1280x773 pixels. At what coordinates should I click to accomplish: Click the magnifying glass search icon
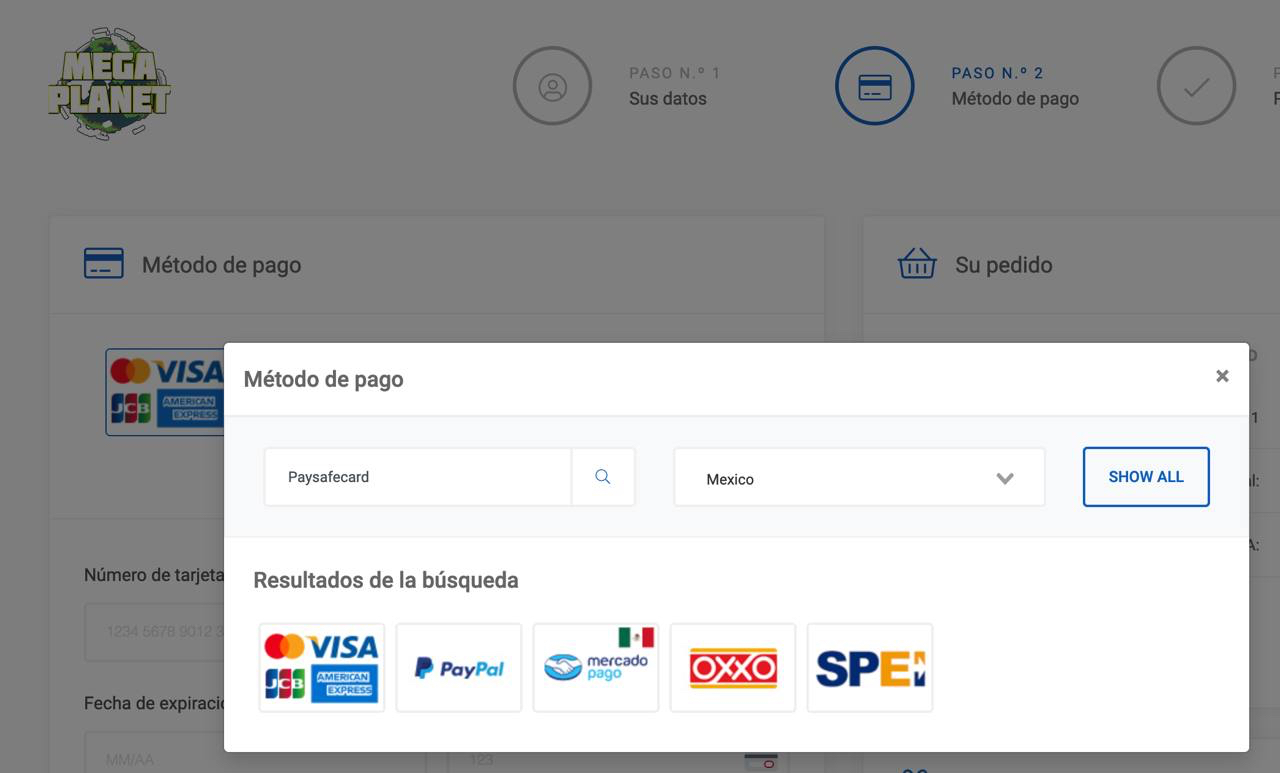point(603,477)
